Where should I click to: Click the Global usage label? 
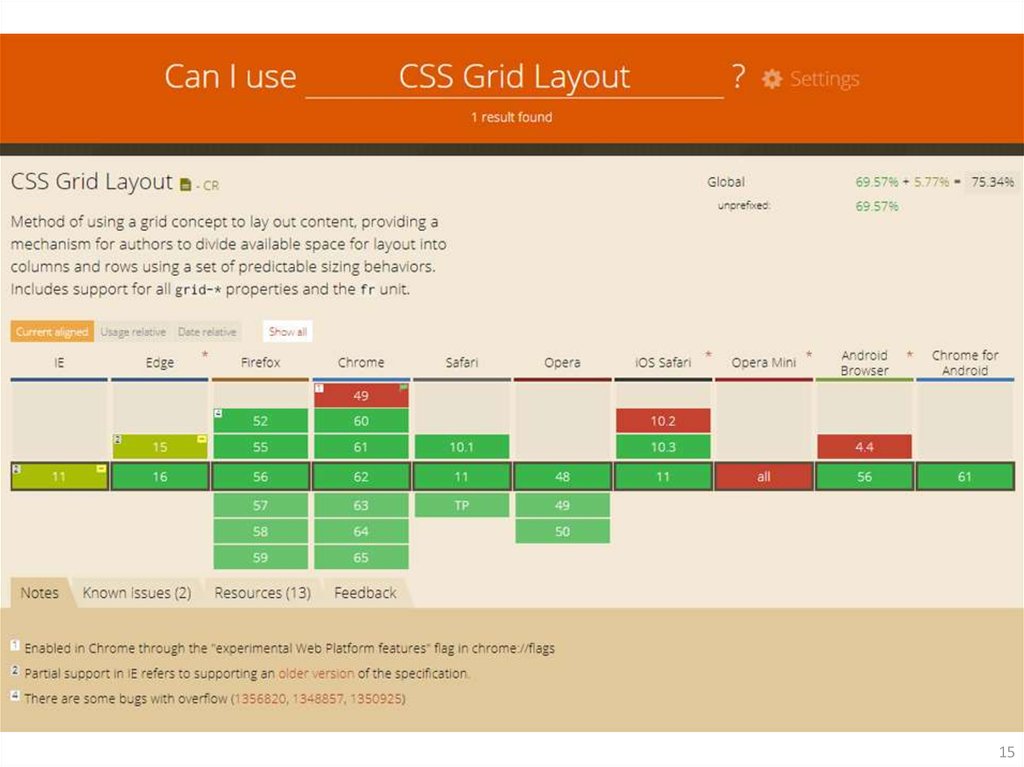[x=726, y=182]
